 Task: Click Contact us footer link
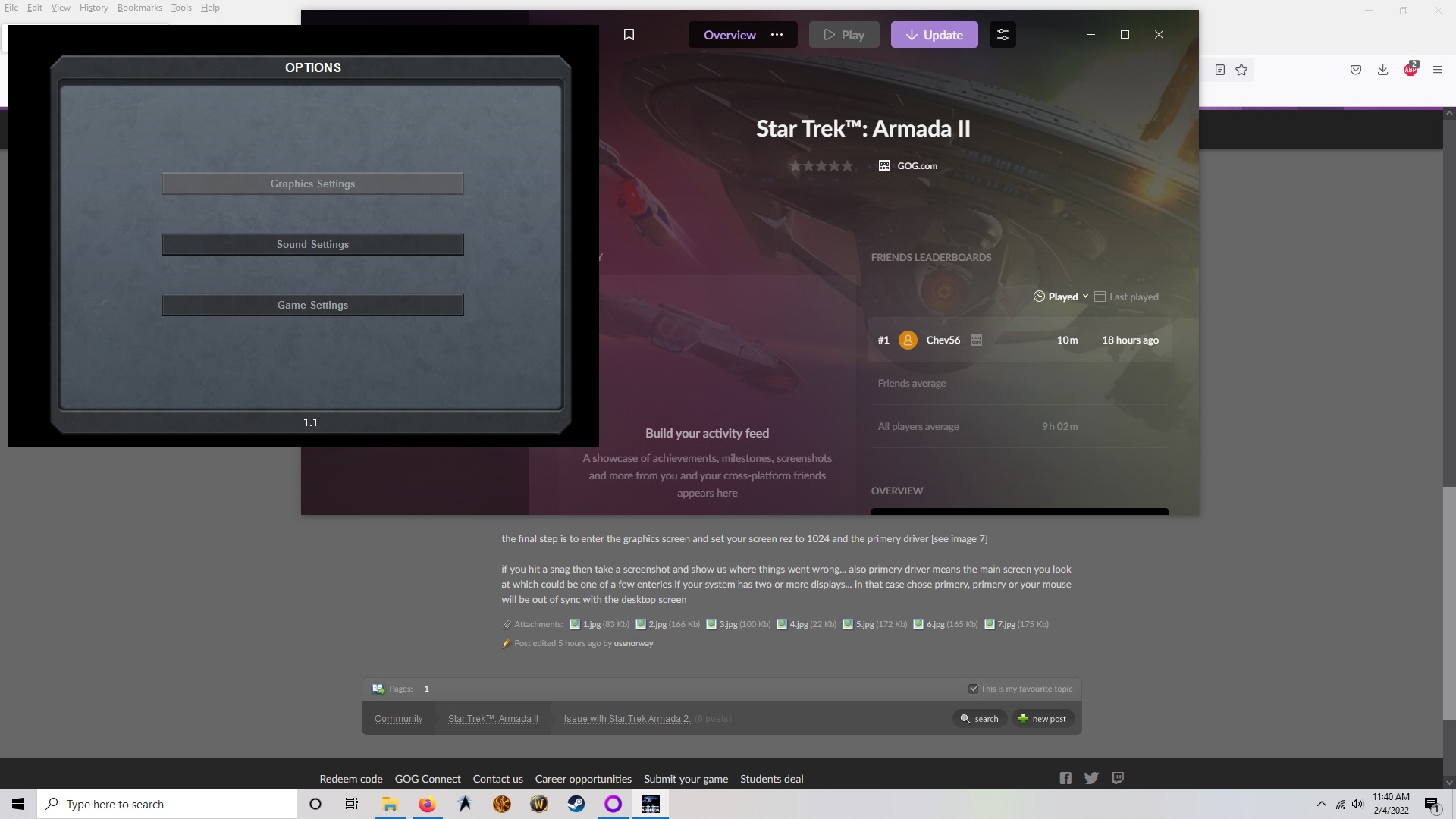[x=497, y=779]
